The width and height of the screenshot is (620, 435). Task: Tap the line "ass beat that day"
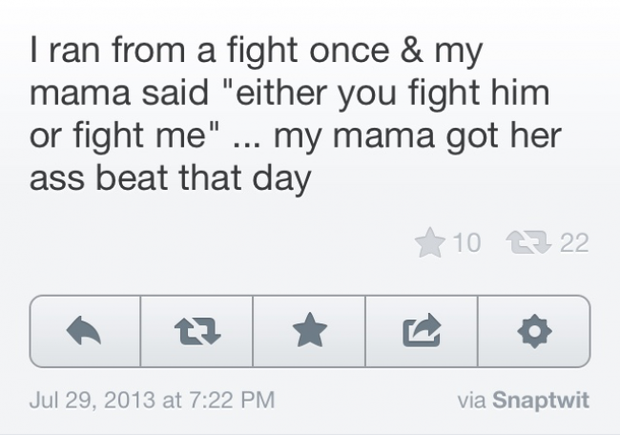[x=170, y=178]
